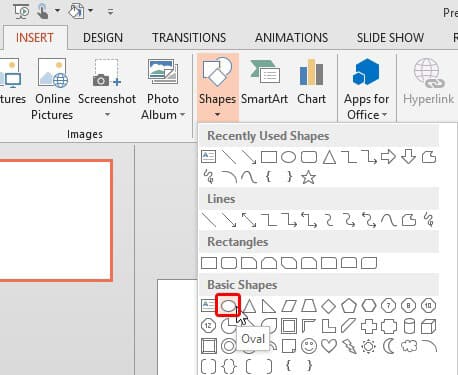Open the ANIMATIONS tab
The image size is (458, 375).
pyautogui.click(x=292, y=38)
